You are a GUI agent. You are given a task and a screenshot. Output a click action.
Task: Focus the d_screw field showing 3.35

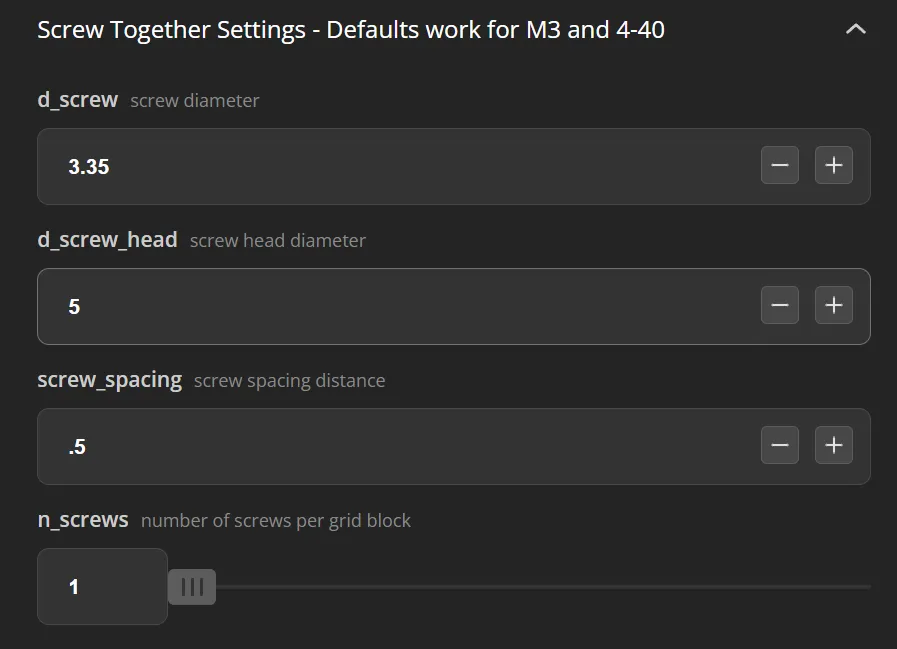point(400,167)
